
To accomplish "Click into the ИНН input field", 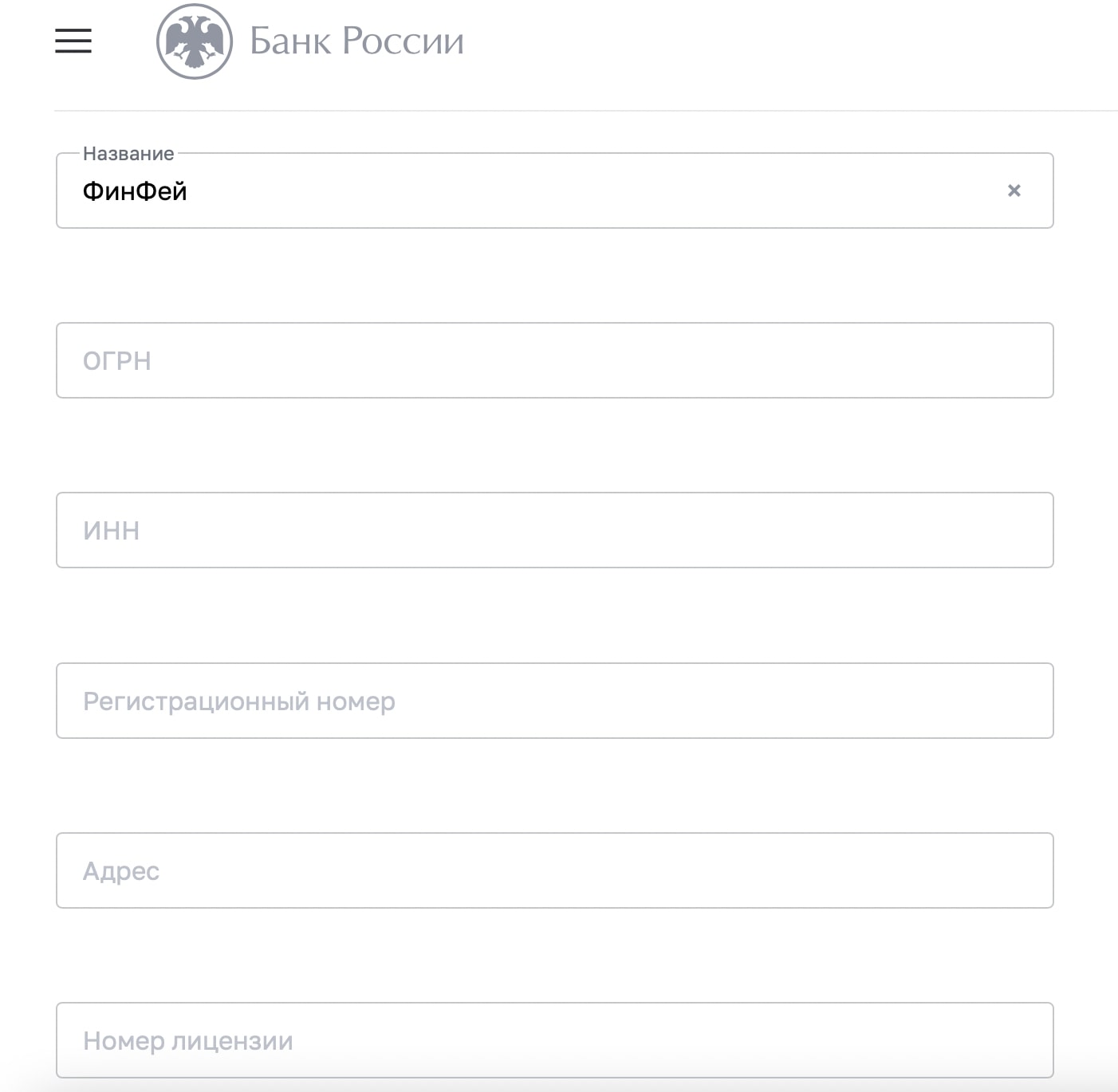I will (555, 530).
